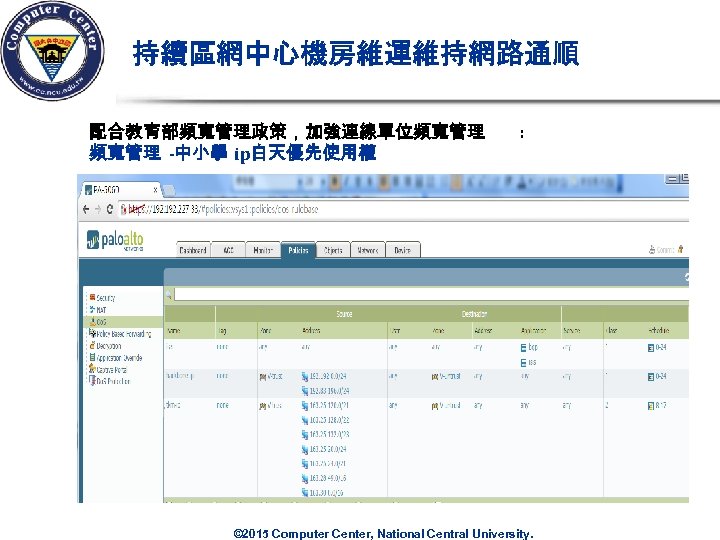Open the Device tab
This screenshot has width=720, height=540.
(x=403, y=250)
